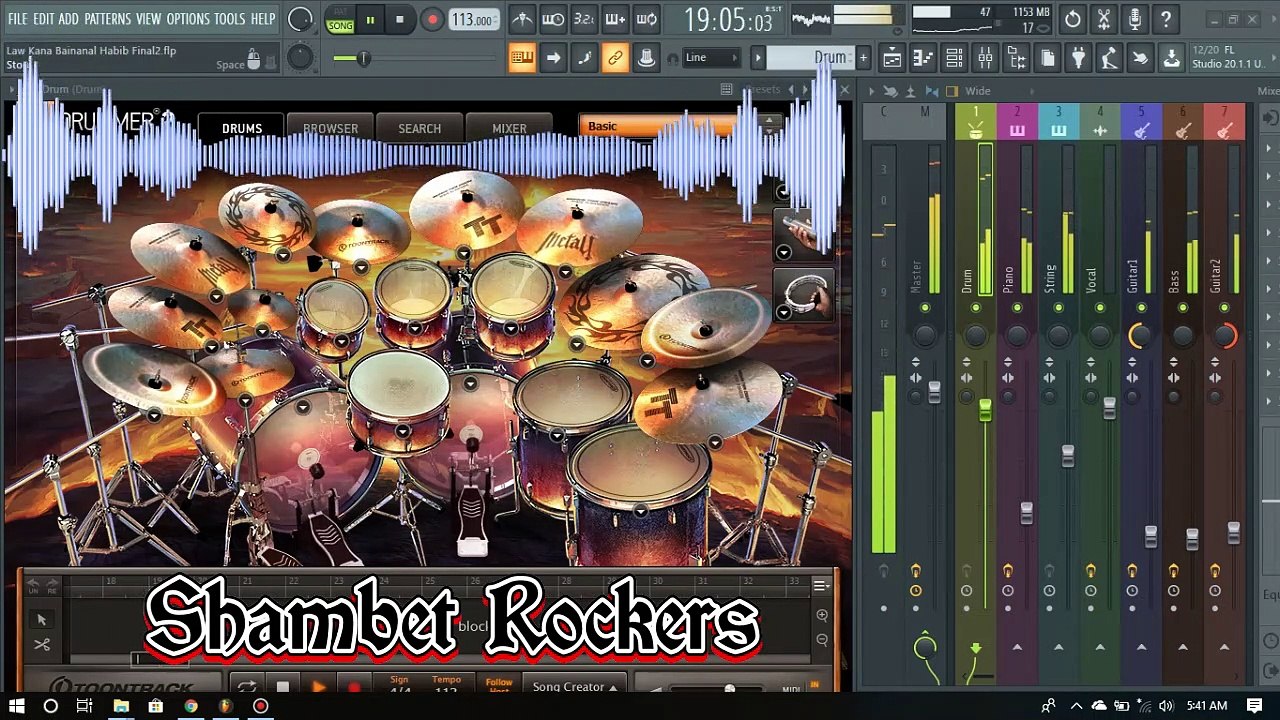Toggle PAT/SONG playback mode

pyautogui.click(x=340, y=20)
